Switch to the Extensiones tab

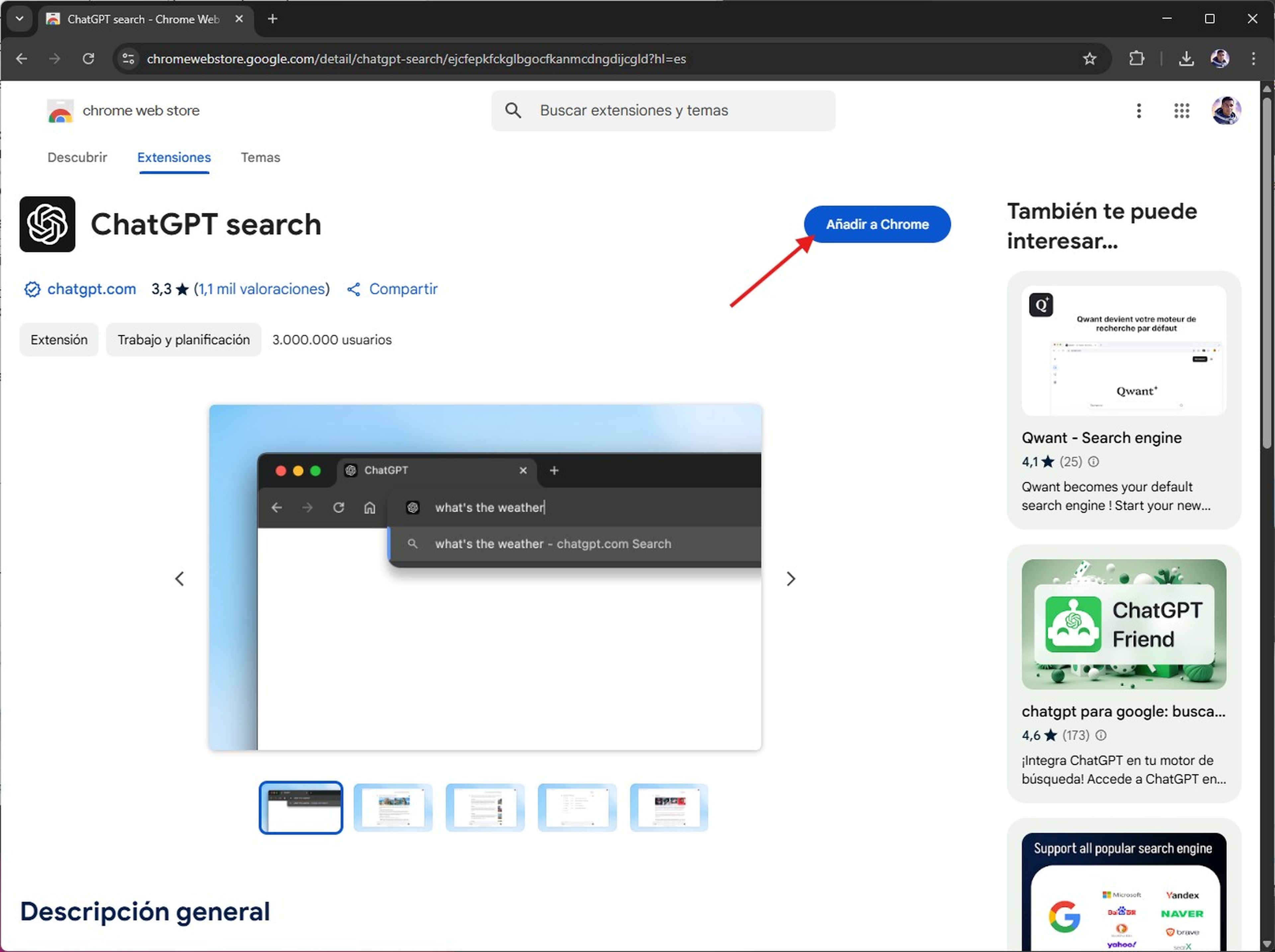tap(174, 157)
